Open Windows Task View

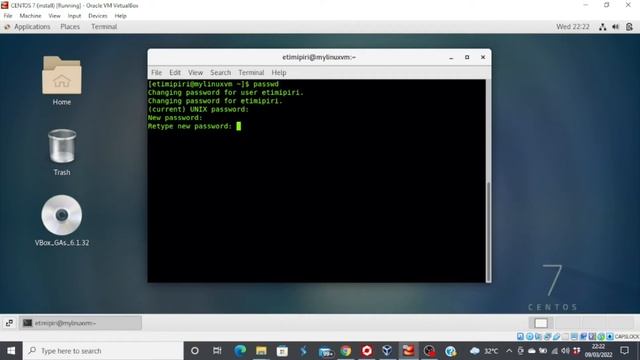click(217, 351)
